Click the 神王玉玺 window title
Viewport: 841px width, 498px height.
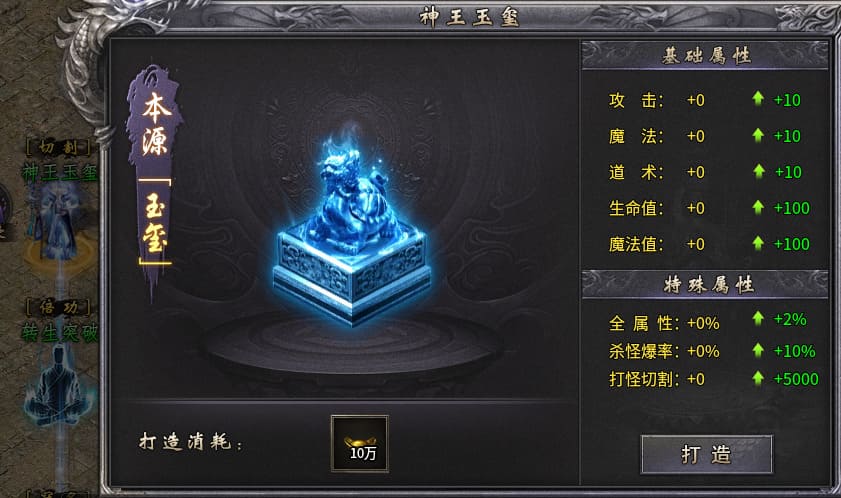coord(469,17)
